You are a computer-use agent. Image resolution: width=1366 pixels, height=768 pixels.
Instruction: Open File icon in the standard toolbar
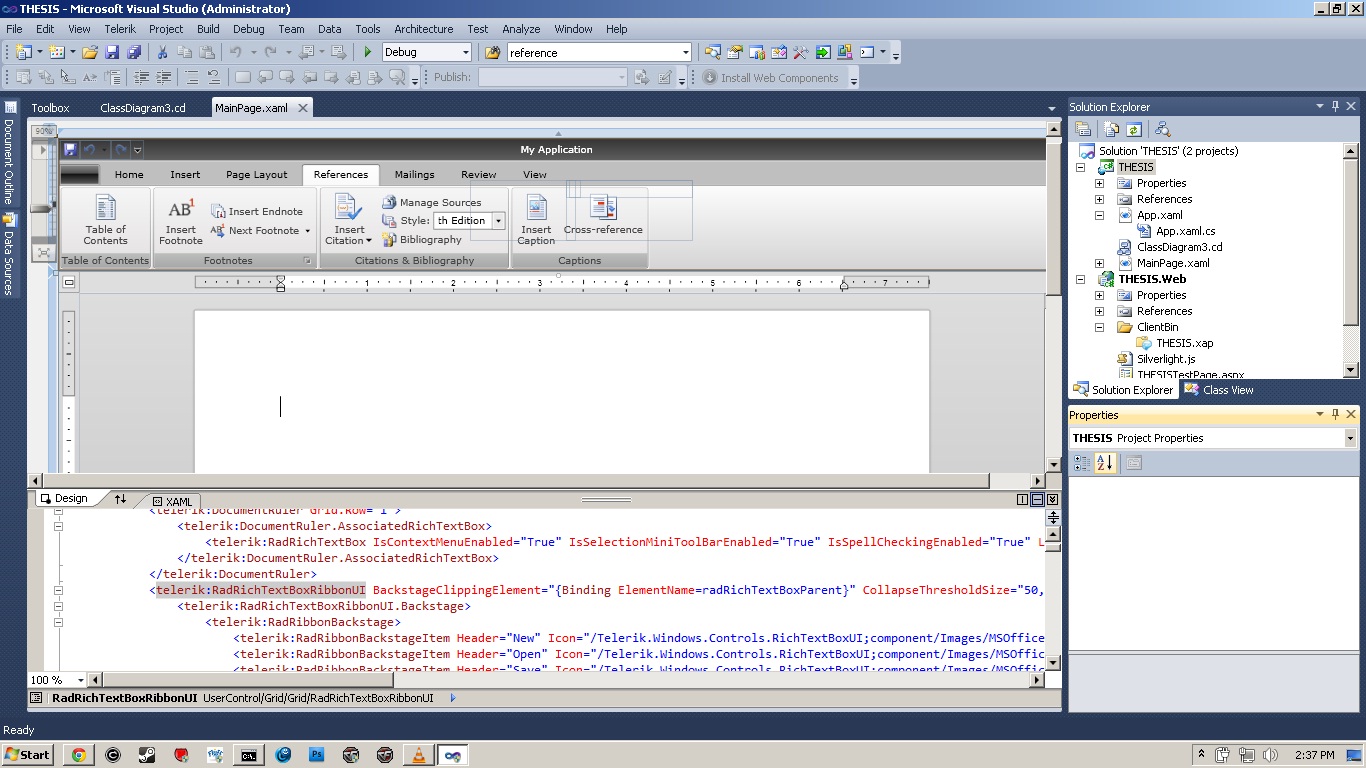coord(90,53)
